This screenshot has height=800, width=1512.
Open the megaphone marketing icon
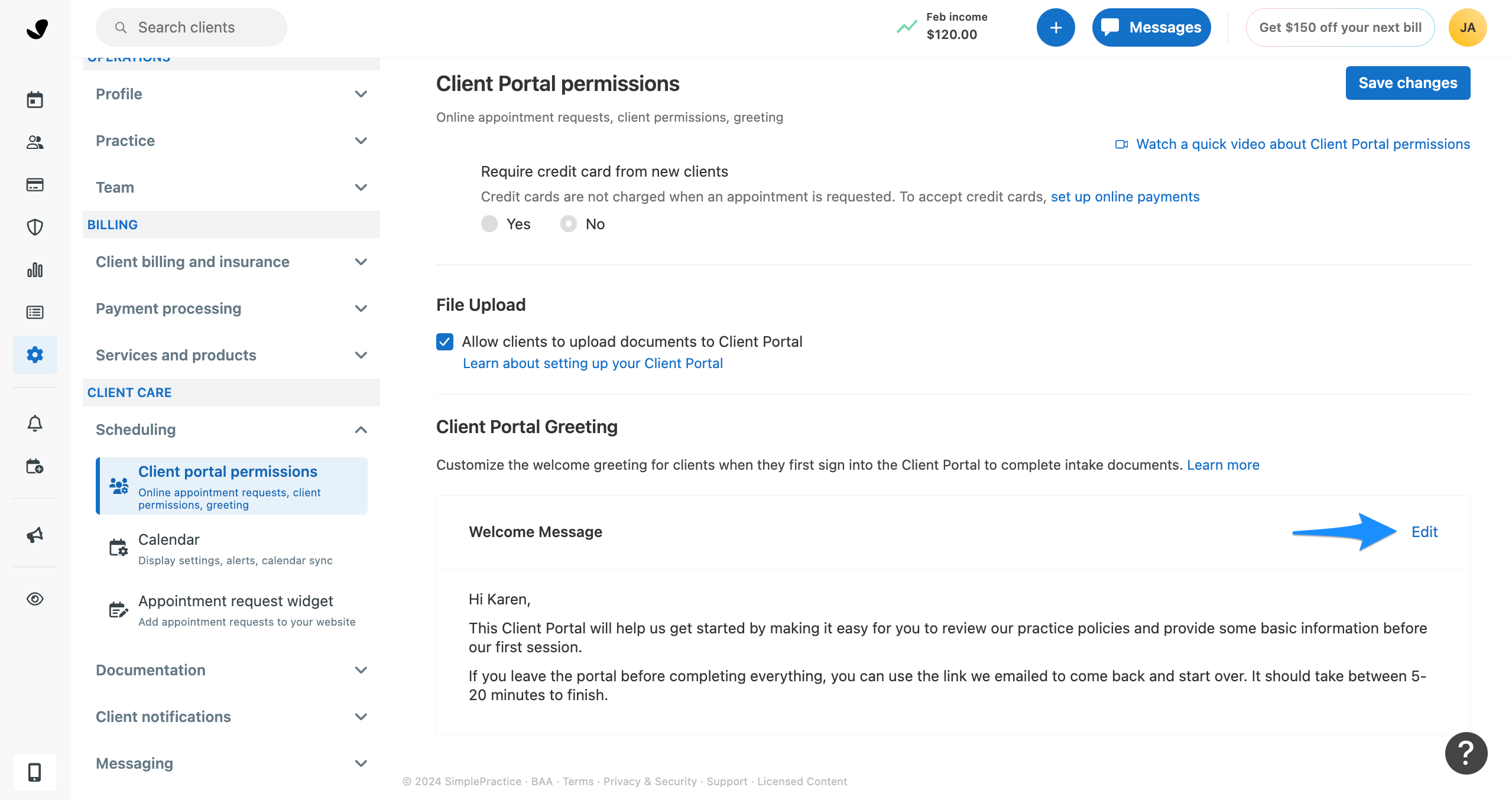pos(35,535)
